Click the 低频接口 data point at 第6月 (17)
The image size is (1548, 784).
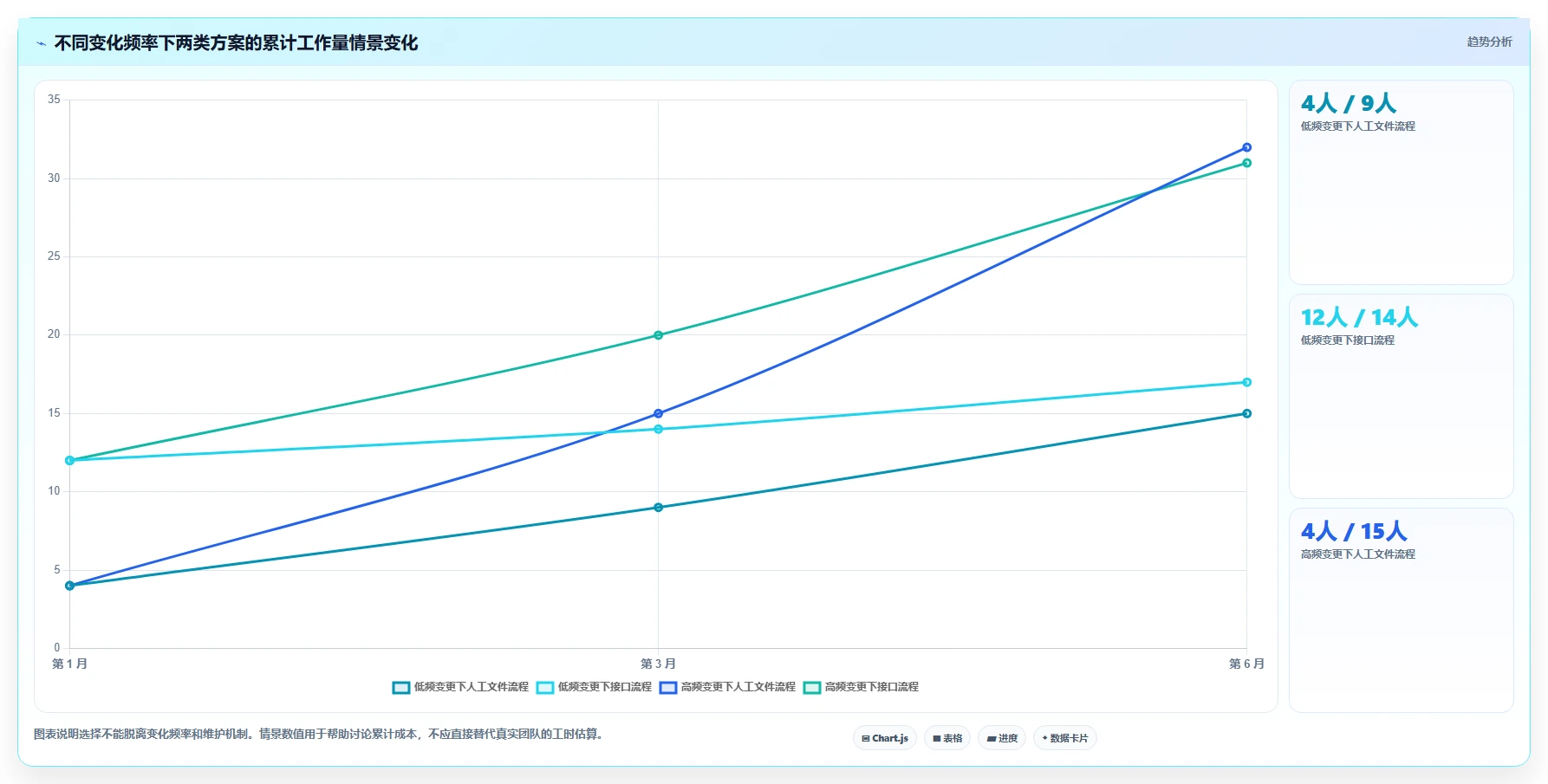(x=1246, y=382)
